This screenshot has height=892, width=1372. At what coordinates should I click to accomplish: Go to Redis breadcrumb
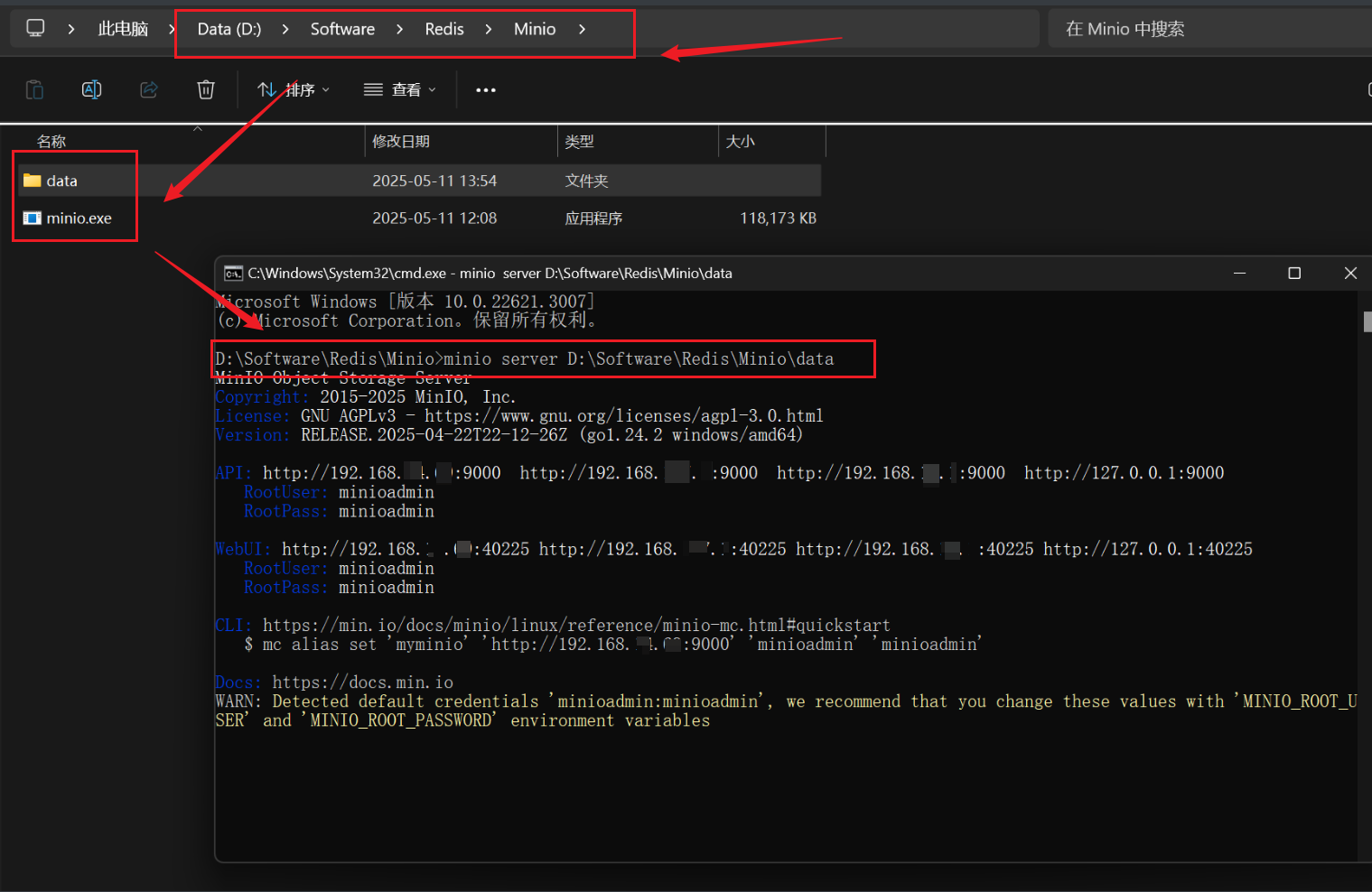tap(444, 29)
